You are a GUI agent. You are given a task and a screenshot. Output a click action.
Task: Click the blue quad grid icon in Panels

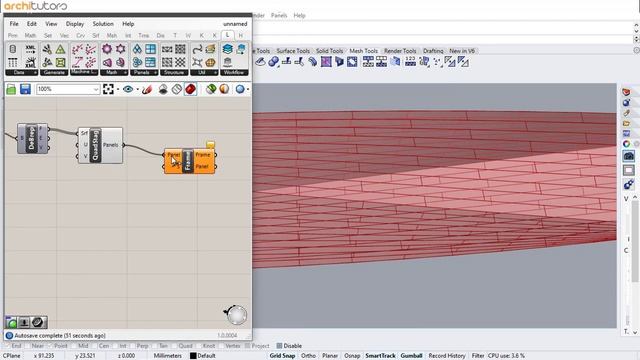pyautogui.click(x=151, y=49)
